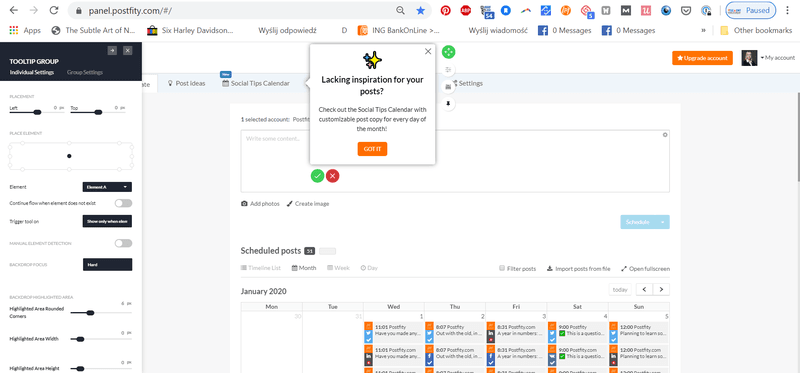Open the Adblock Plus extension icon
Viewport: 800px width, 373px height.
click(x=465, y=10)
